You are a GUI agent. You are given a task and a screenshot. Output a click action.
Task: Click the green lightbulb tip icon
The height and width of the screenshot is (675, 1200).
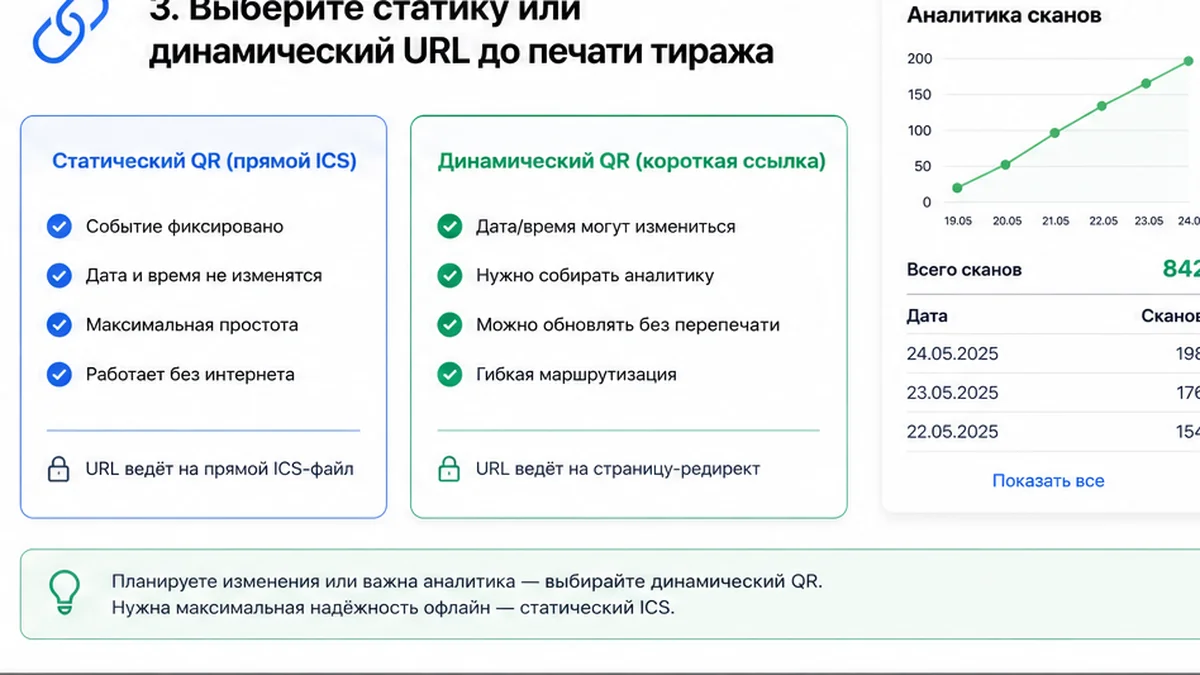(x=65, y=593)
